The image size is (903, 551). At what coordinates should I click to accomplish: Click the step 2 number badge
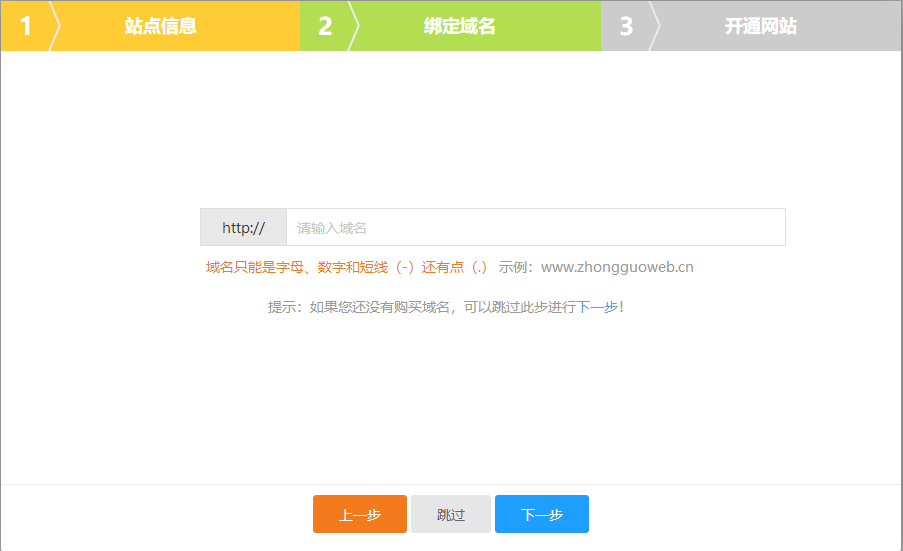(325, 26)
